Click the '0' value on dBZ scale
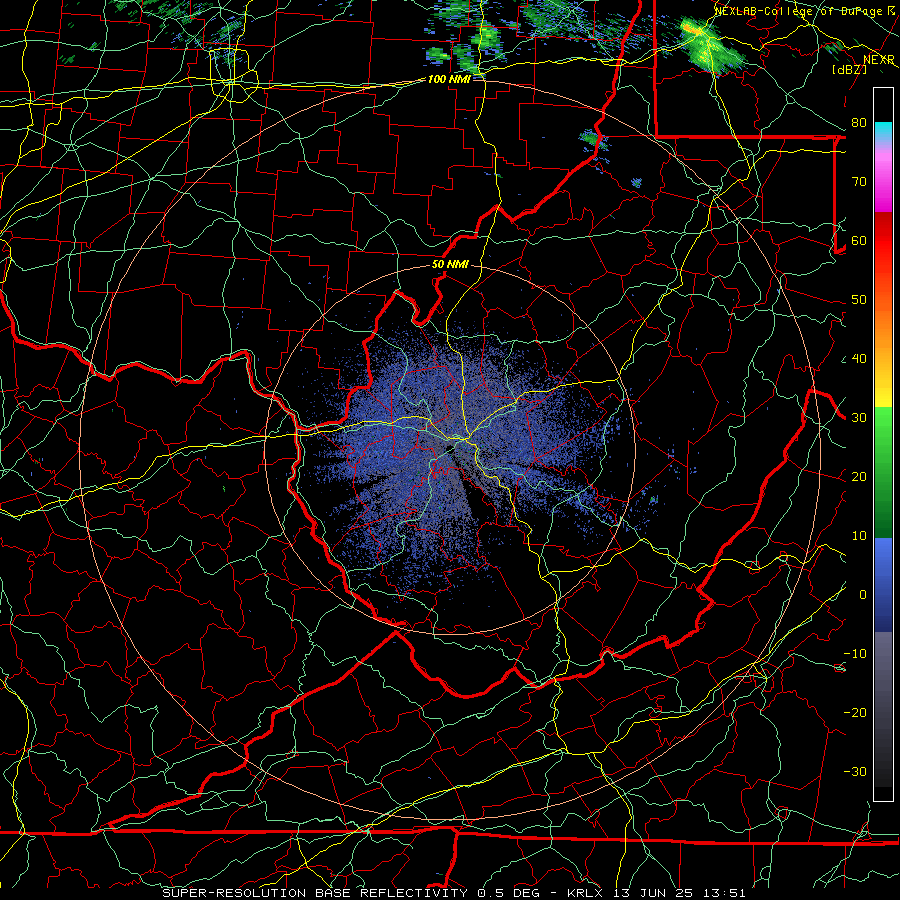The width and height of the screenshot is (900, 900). point(863,595)
